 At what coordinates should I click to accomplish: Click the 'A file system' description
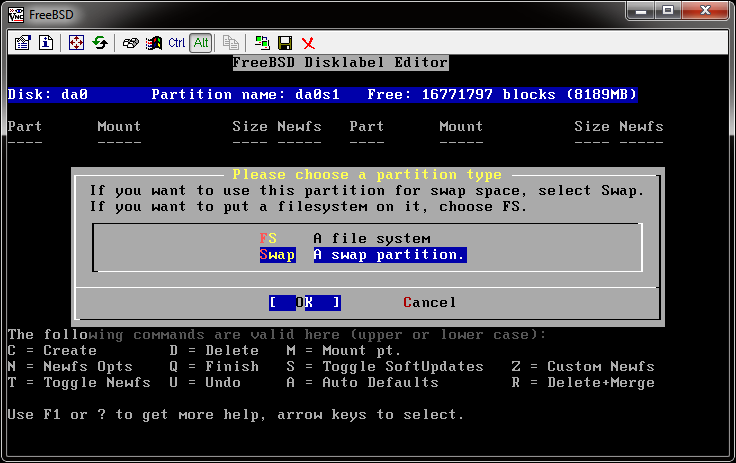[x=372, y=239]
